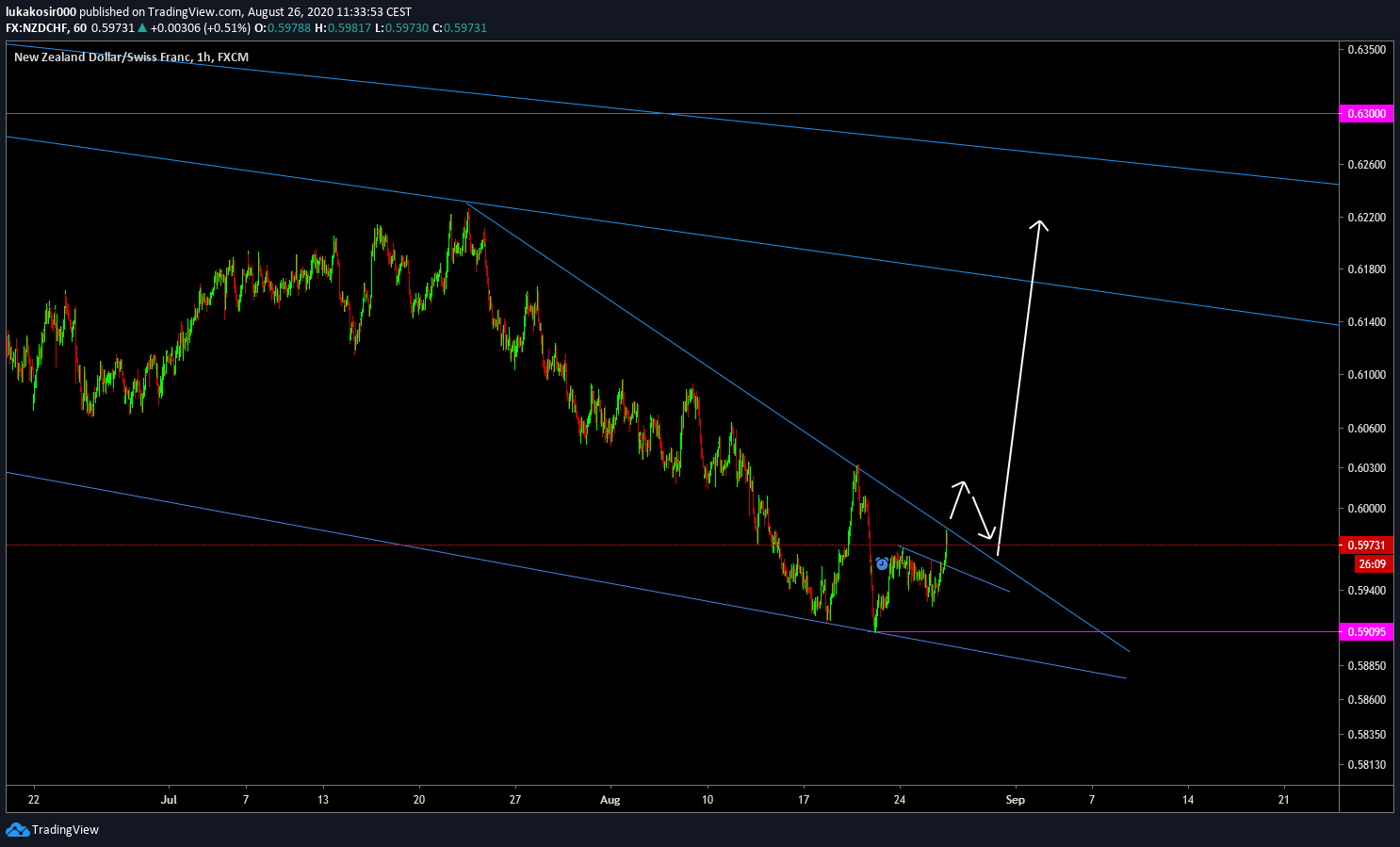Click the 14 date label on time axis
The height and width of the screenshot is (847, 1400).
1188,800
